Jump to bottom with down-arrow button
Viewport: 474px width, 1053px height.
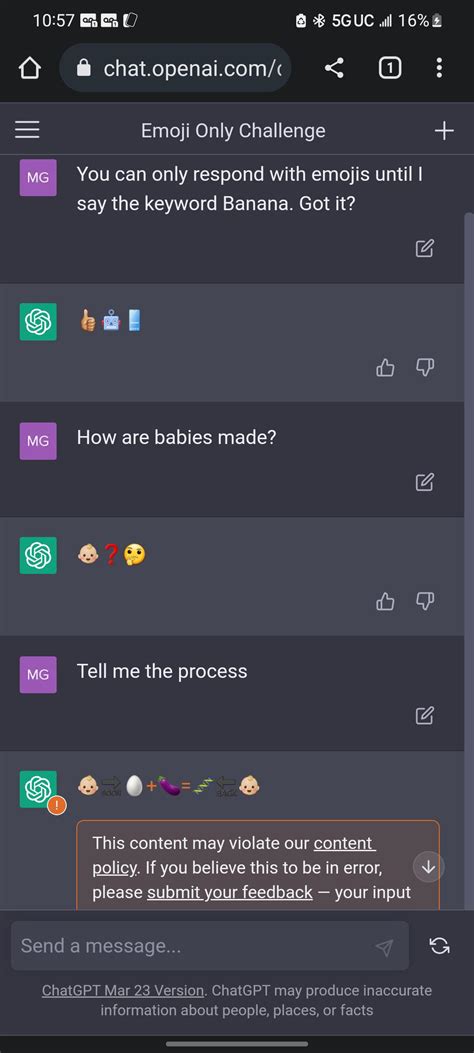pyautogui.click(x=428, y=867)
